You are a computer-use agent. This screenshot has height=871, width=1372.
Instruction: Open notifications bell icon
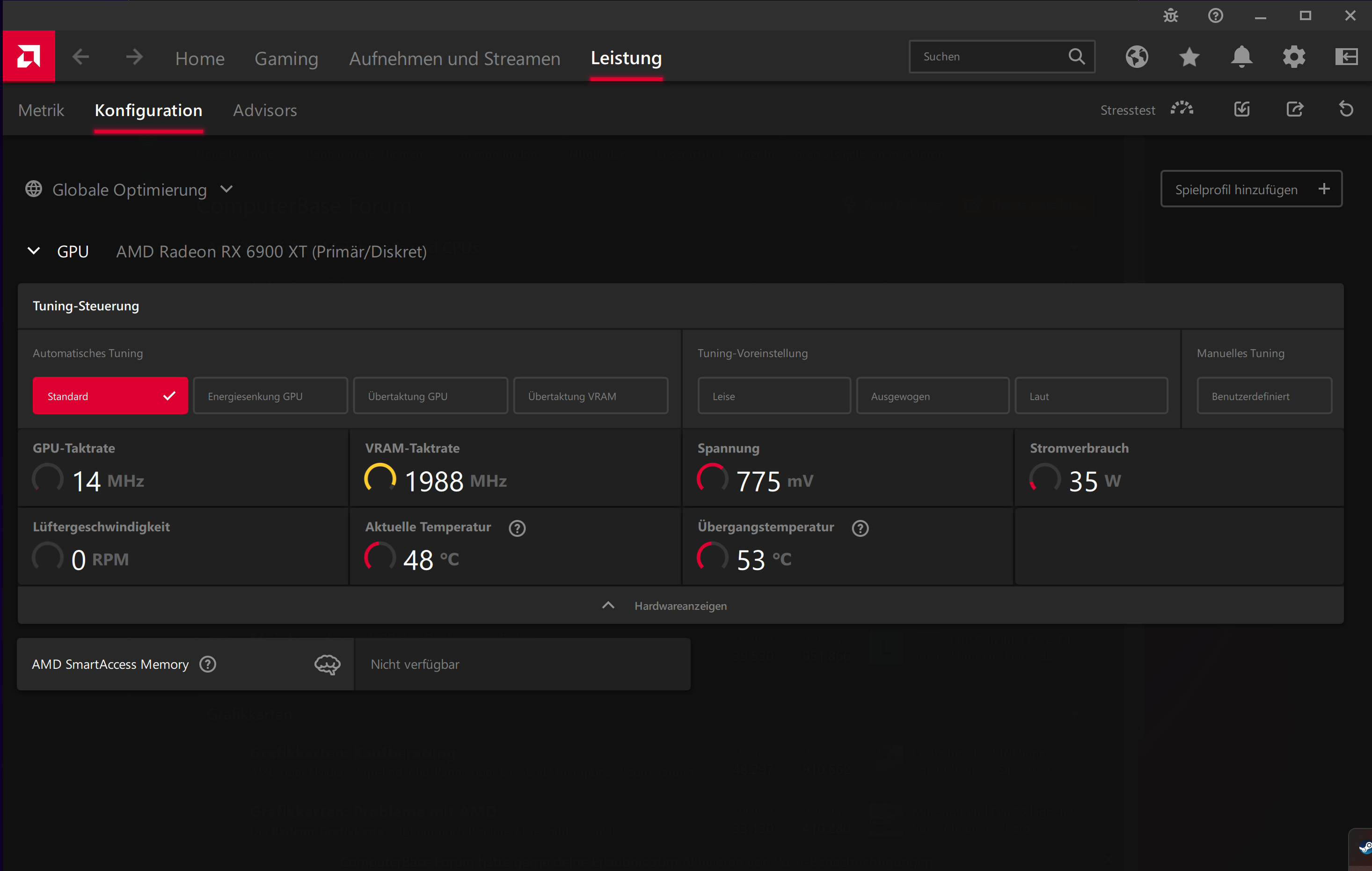tap(1241, 57)
